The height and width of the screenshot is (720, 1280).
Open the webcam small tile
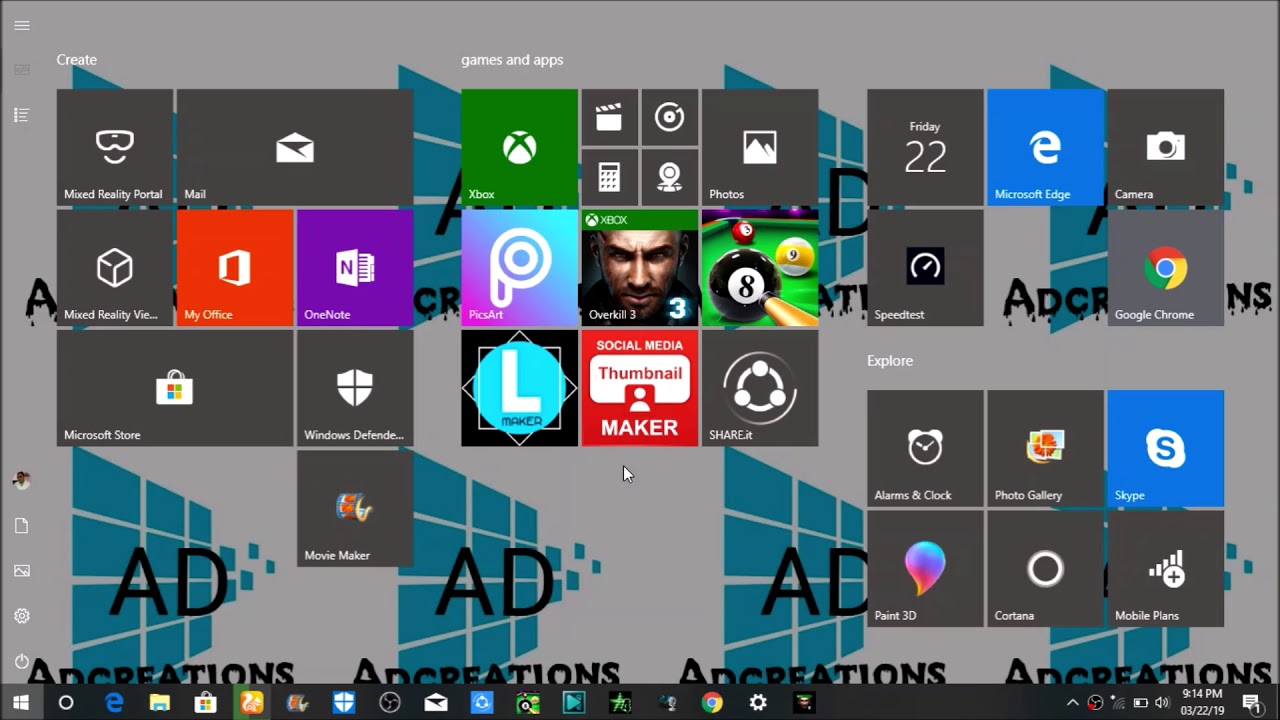[x=669, y=177]
